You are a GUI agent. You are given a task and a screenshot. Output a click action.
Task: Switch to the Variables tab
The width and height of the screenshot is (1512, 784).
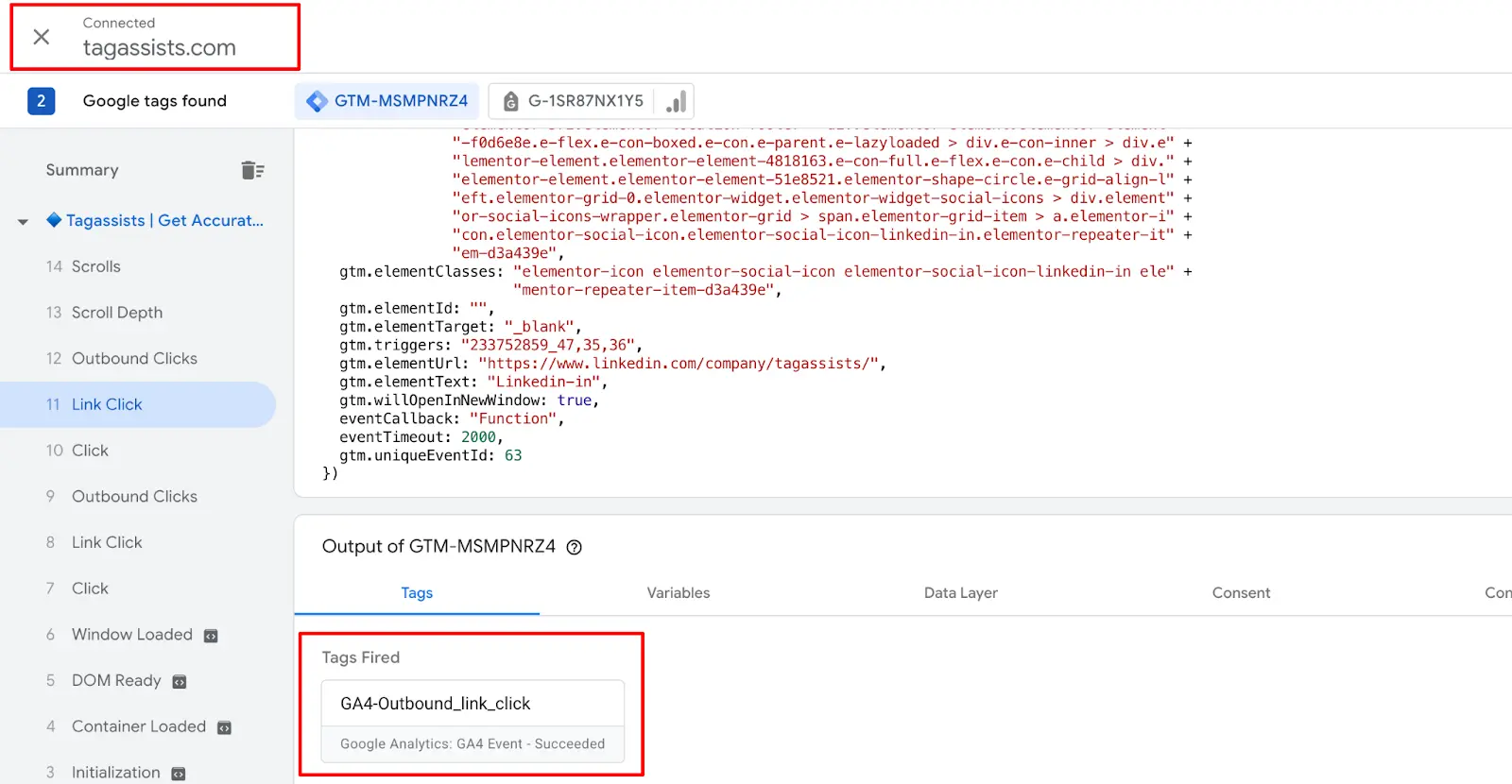click(679, 593)
